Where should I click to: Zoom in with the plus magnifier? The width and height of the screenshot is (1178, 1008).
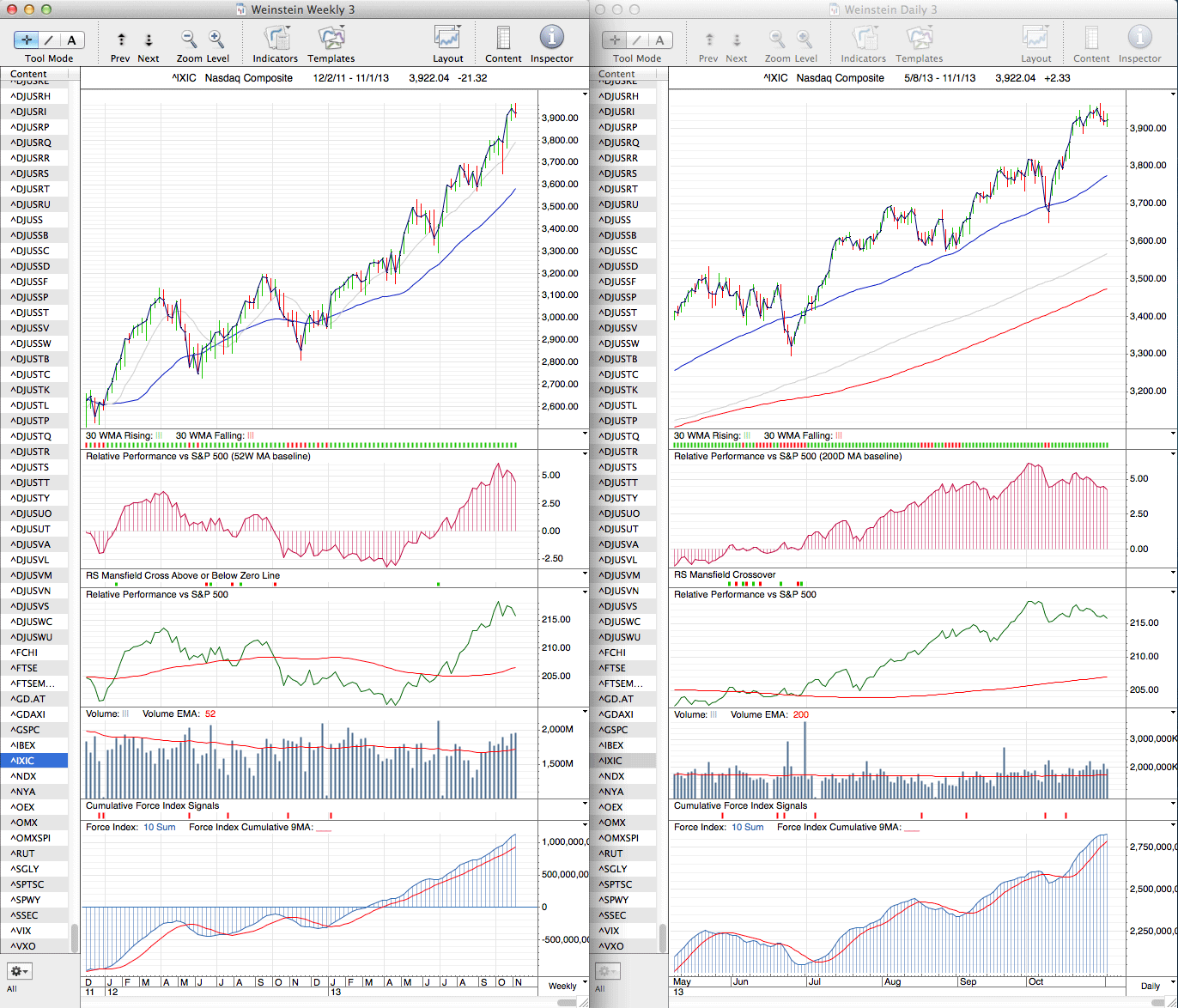pos(216,39)
